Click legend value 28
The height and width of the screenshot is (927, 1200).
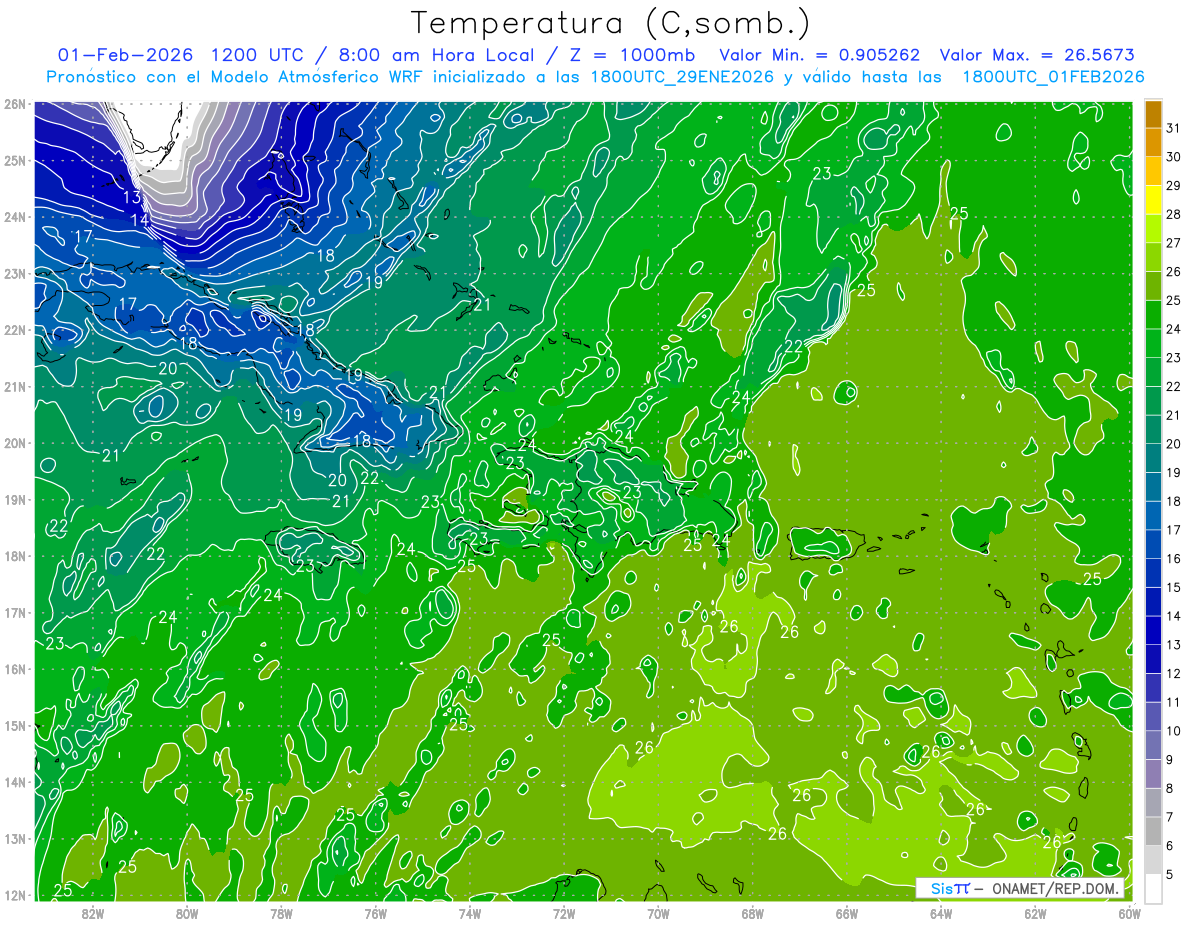(x=1173, y=214)
